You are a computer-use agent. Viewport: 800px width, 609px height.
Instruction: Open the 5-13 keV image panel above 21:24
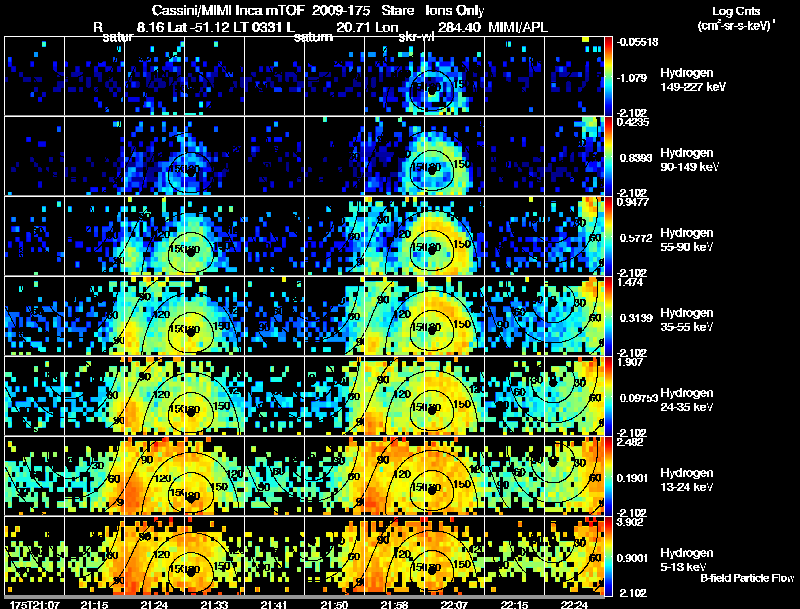(x=154, y=556)
